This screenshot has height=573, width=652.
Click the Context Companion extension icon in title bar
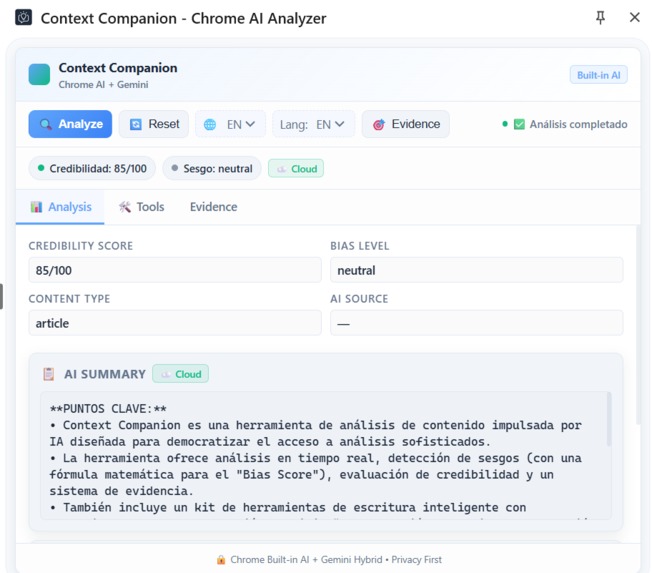coord(23,17)
